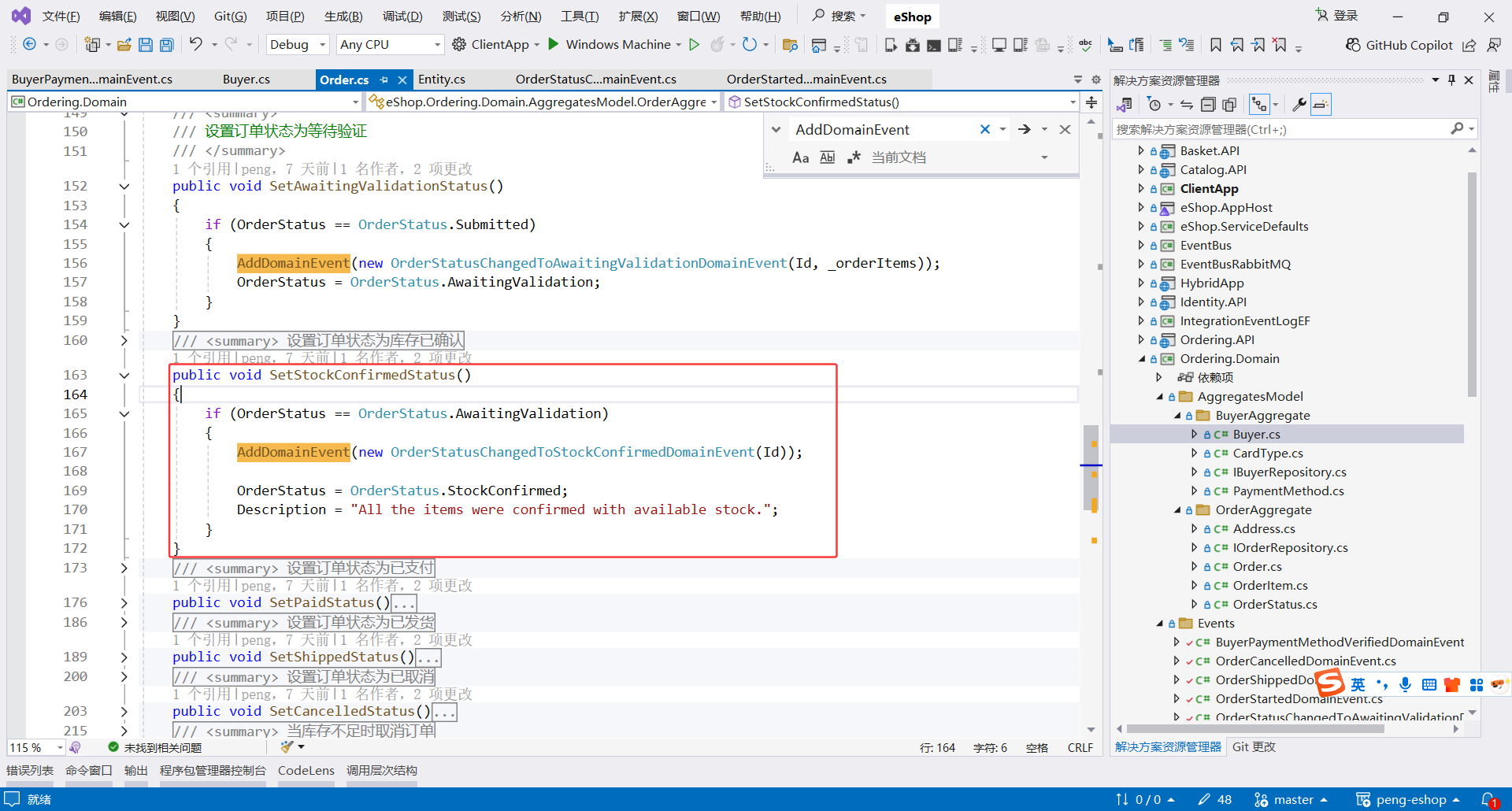This screenshot has width=1512, height=811.
Task: Expand the collapsed SetCancelledStatus method
Action: coord(124,712)
